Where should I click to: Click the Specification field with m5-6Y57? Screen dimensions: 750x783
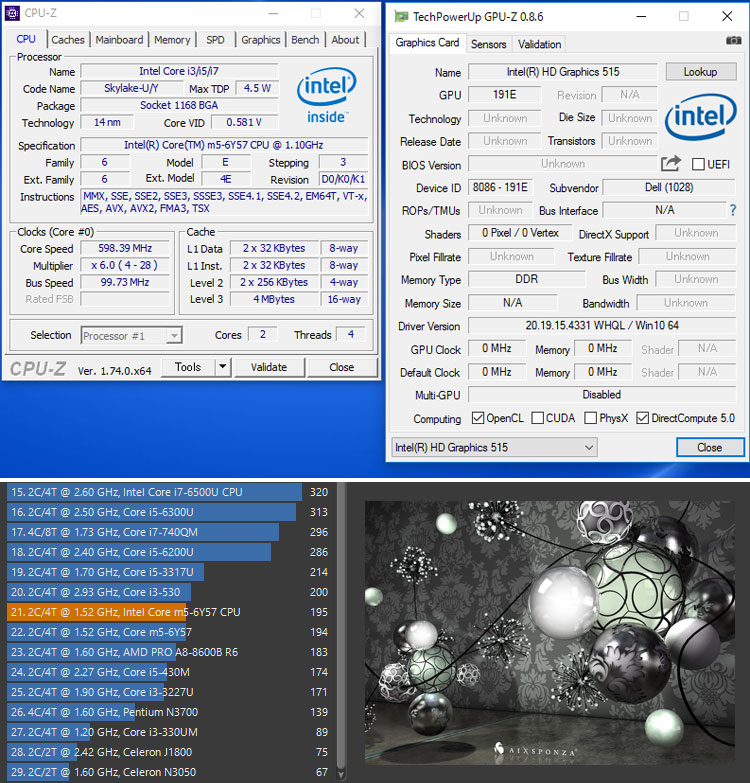coord(224,145)
